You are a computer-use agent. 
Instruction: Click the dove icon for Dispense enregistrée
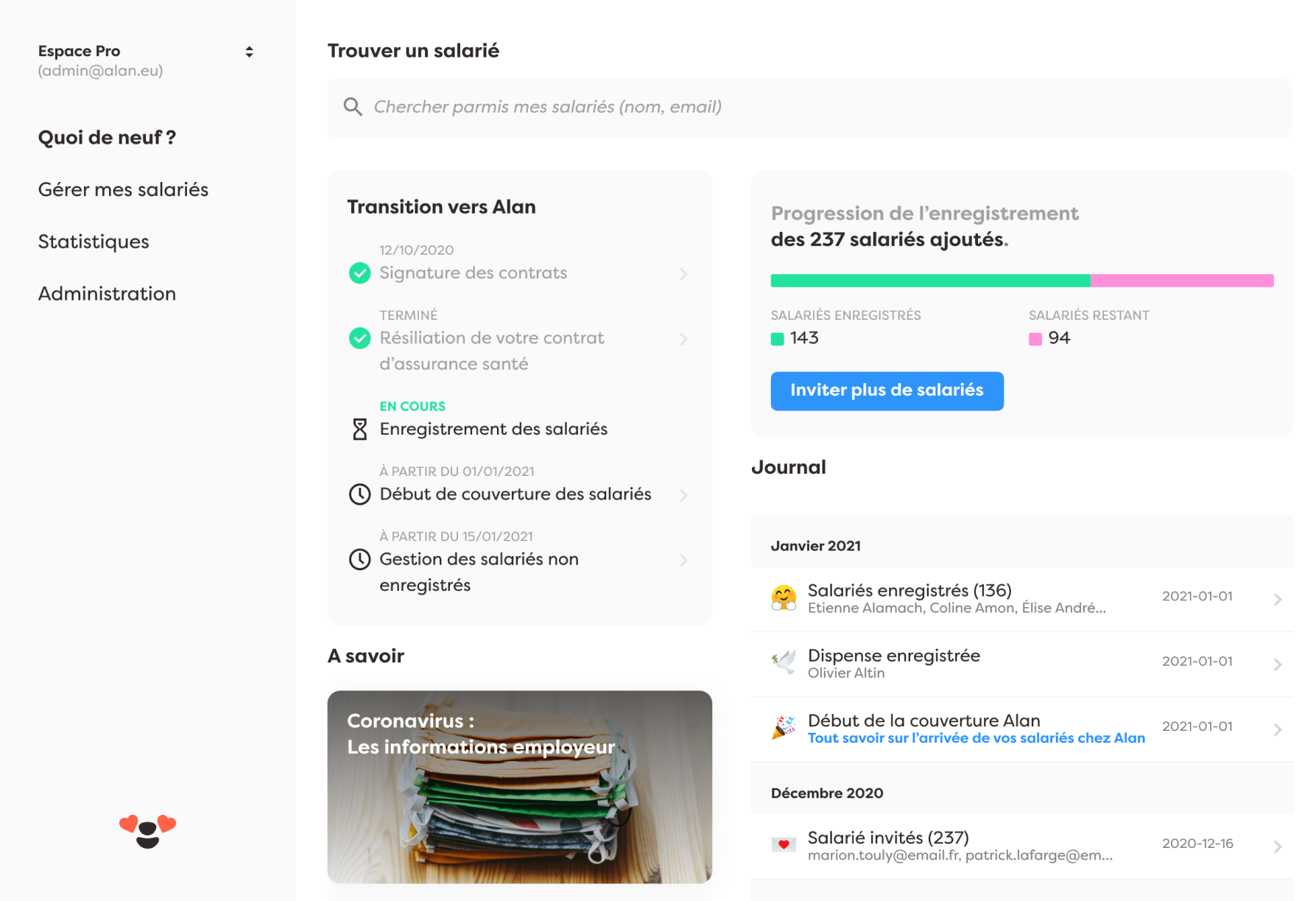tap(784, 662)
